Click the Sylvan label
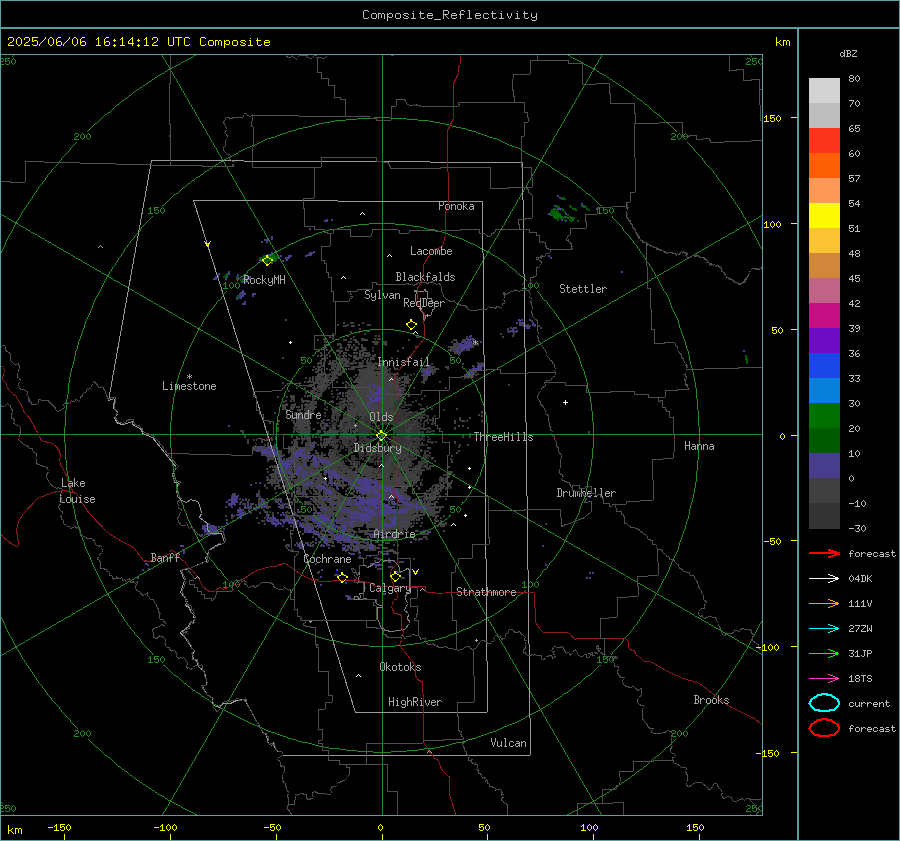This screenshot has height=841, width=900. [x=382, y=295]
